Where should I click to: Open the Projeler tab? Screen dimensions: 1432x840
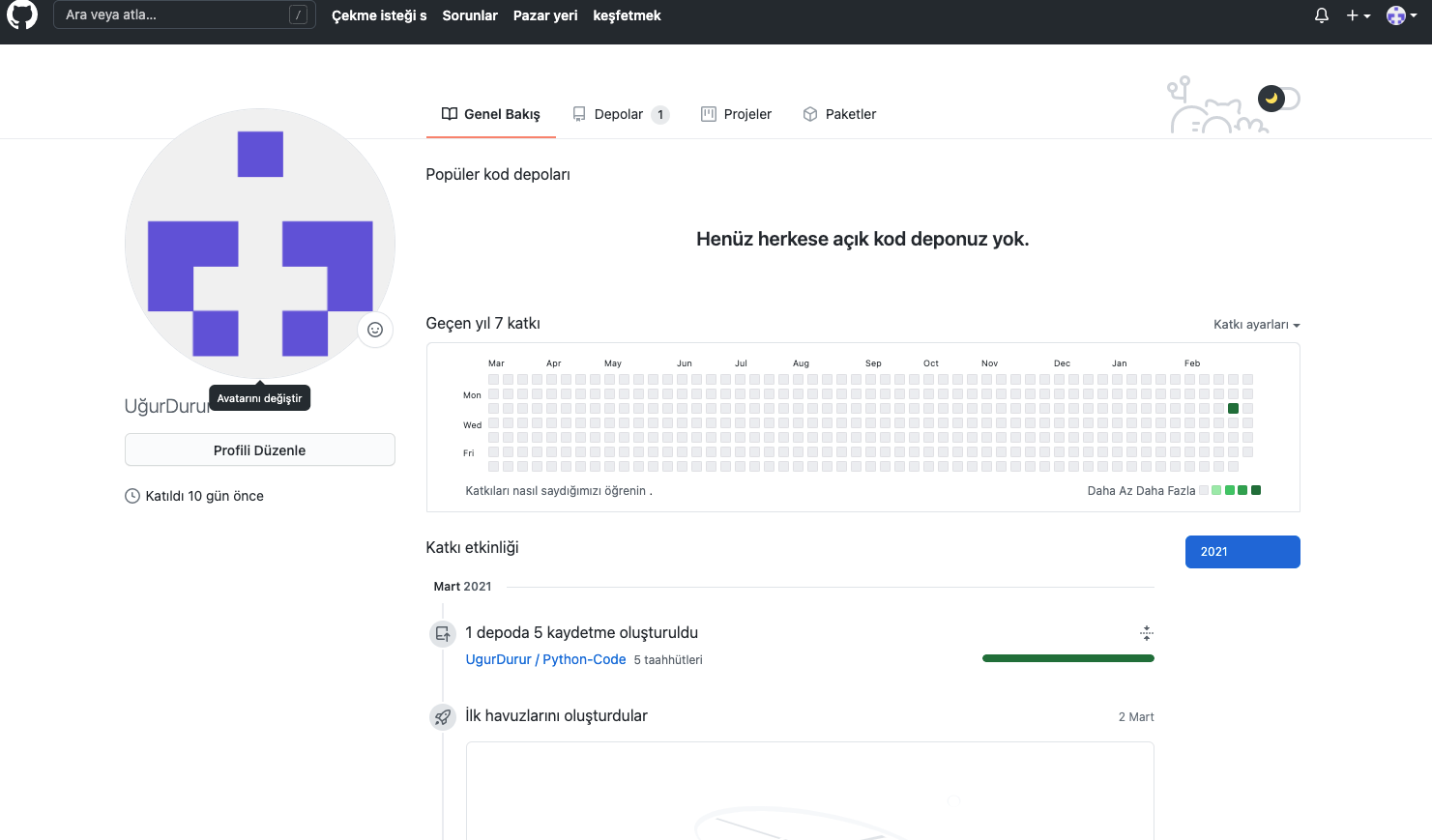click(x=737, y=114)
